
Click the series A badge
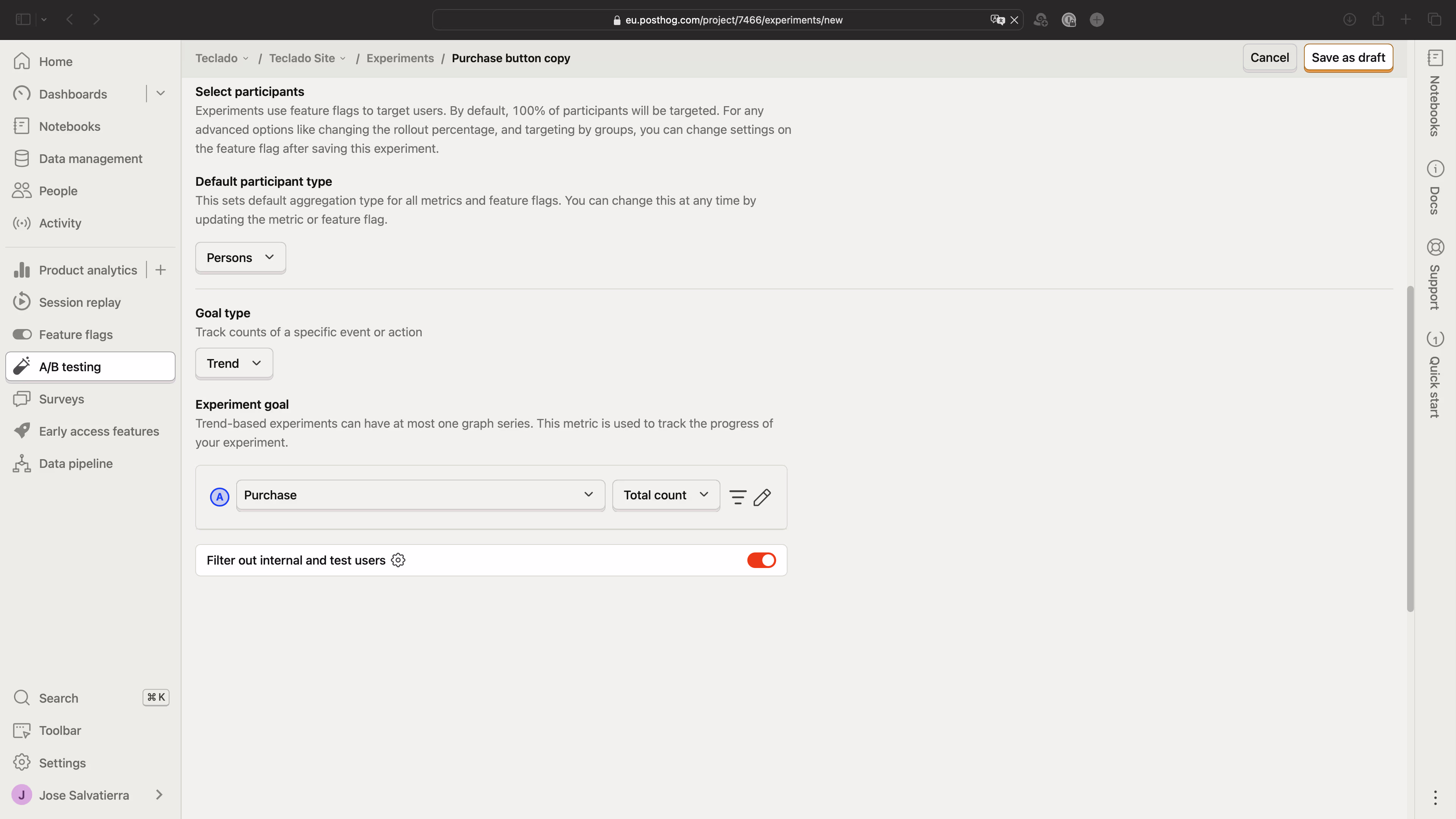(219, 497)
